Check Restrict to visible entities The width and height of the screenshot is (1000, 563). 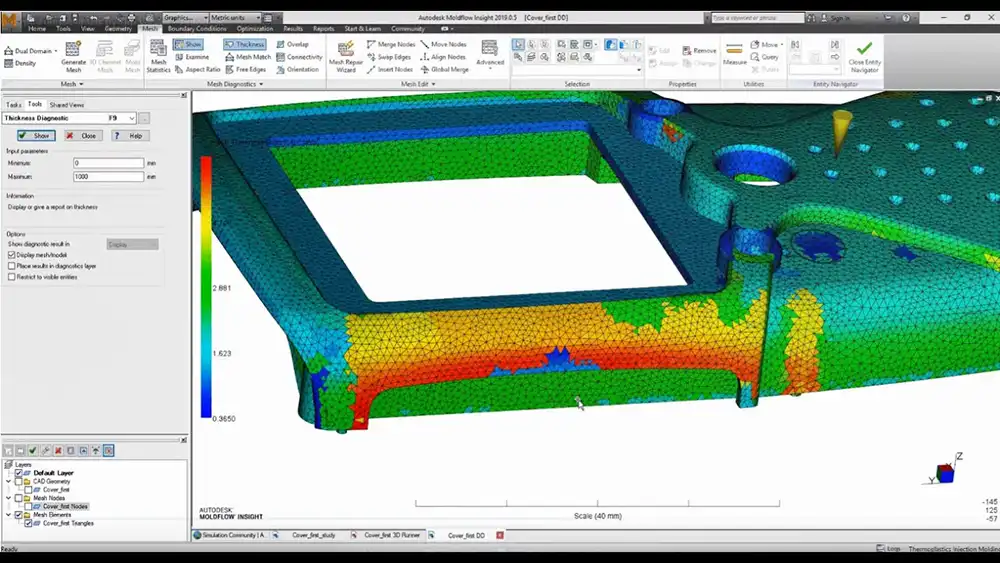(x=11, y=277)
